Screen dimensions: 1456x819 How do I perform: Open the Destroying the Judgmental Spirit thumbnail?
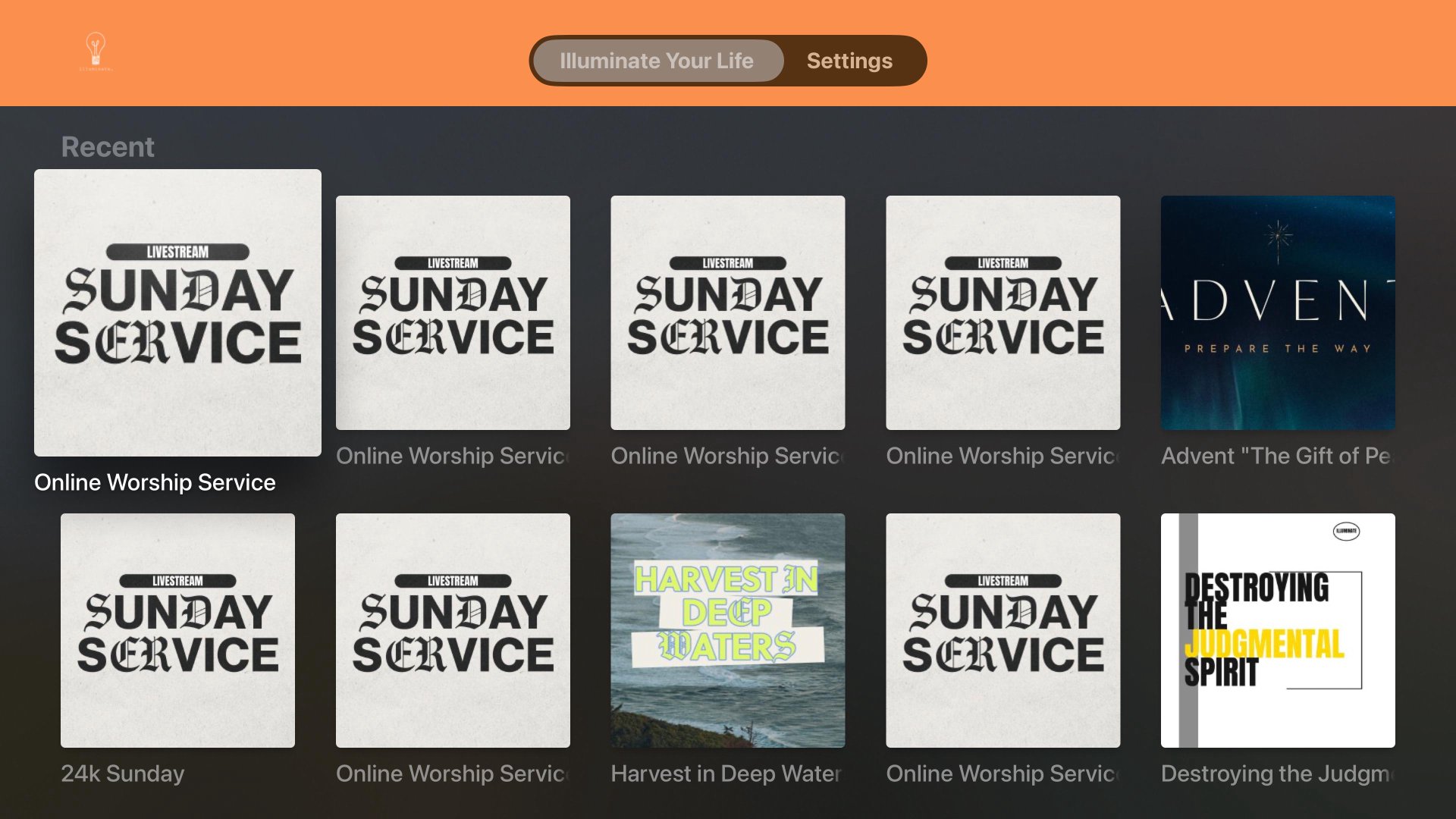(1277, 630)
